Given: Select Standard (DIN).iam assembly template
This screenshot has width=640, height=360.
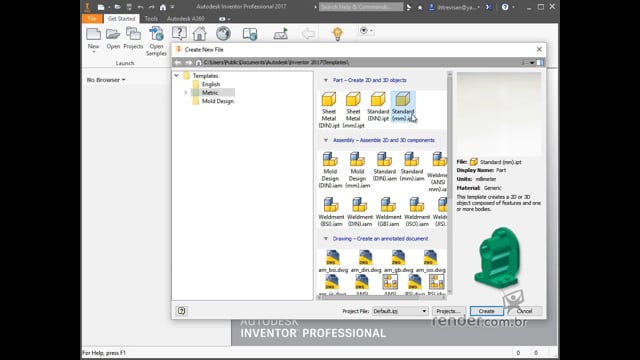Looking at the screenshot, I should tap(384, 167).
